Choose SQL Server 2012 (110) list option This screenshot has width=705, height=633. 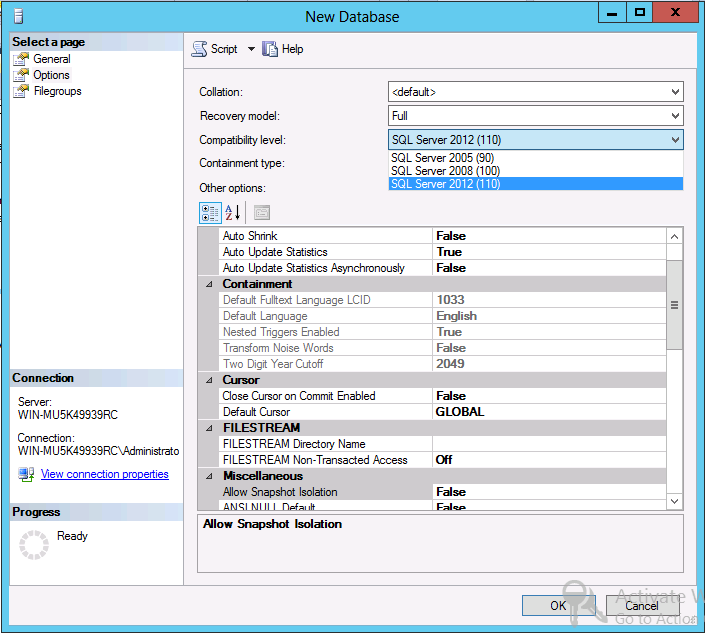[x=535, y=184]
